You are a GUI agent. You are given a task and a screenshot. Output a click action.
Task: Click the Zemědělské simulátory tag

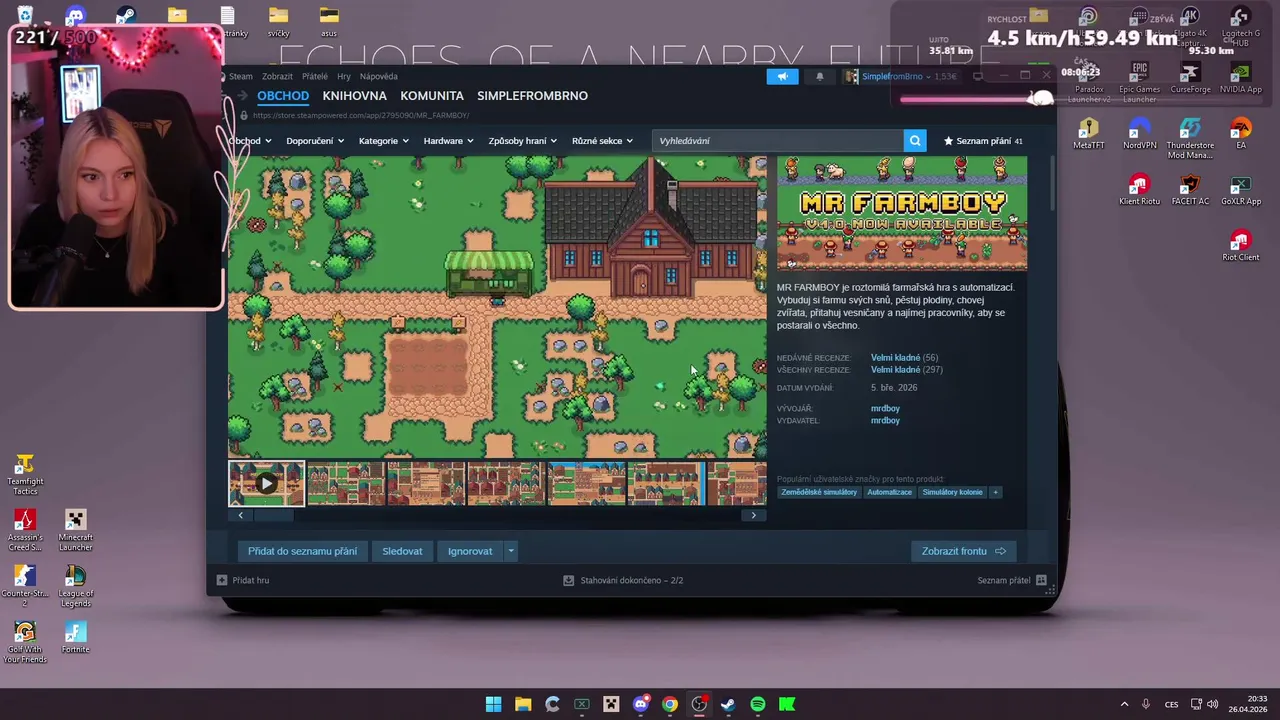click(819, 492)
